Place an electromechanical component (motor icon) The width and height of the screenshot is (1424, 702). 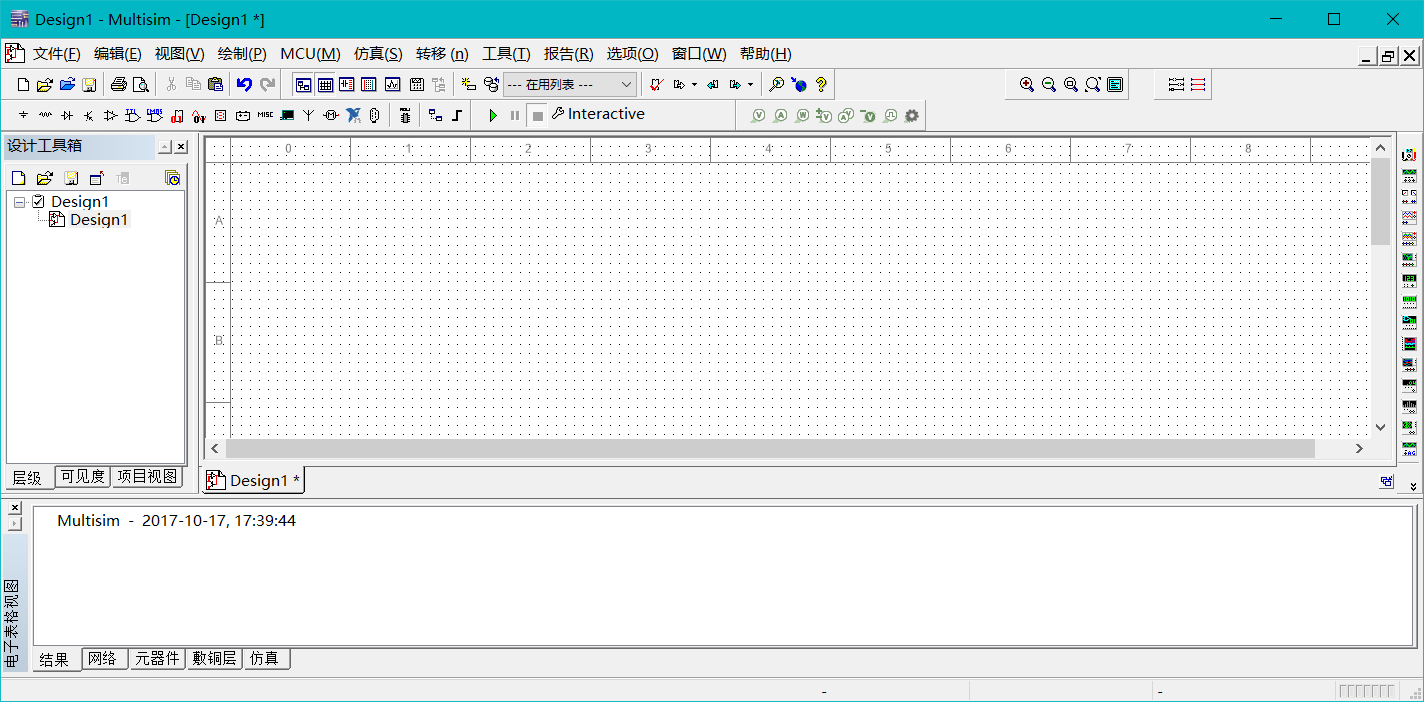coord(331,115)
